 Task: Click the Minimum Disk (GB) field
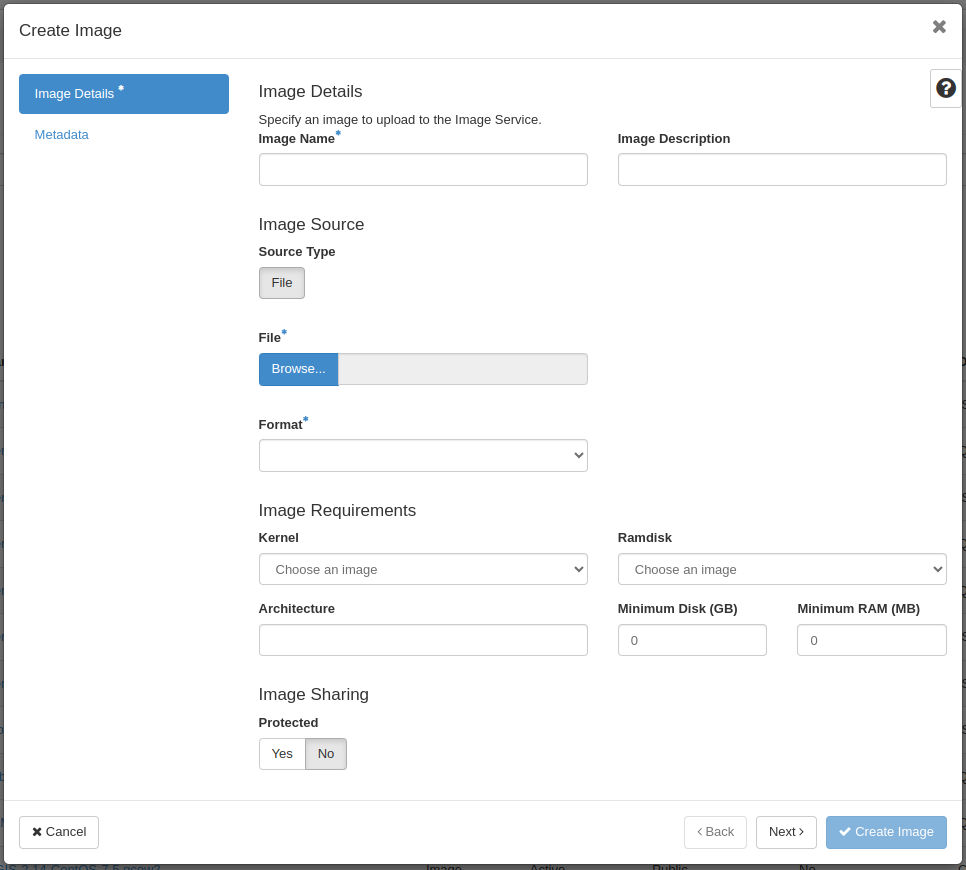[692, 640]
